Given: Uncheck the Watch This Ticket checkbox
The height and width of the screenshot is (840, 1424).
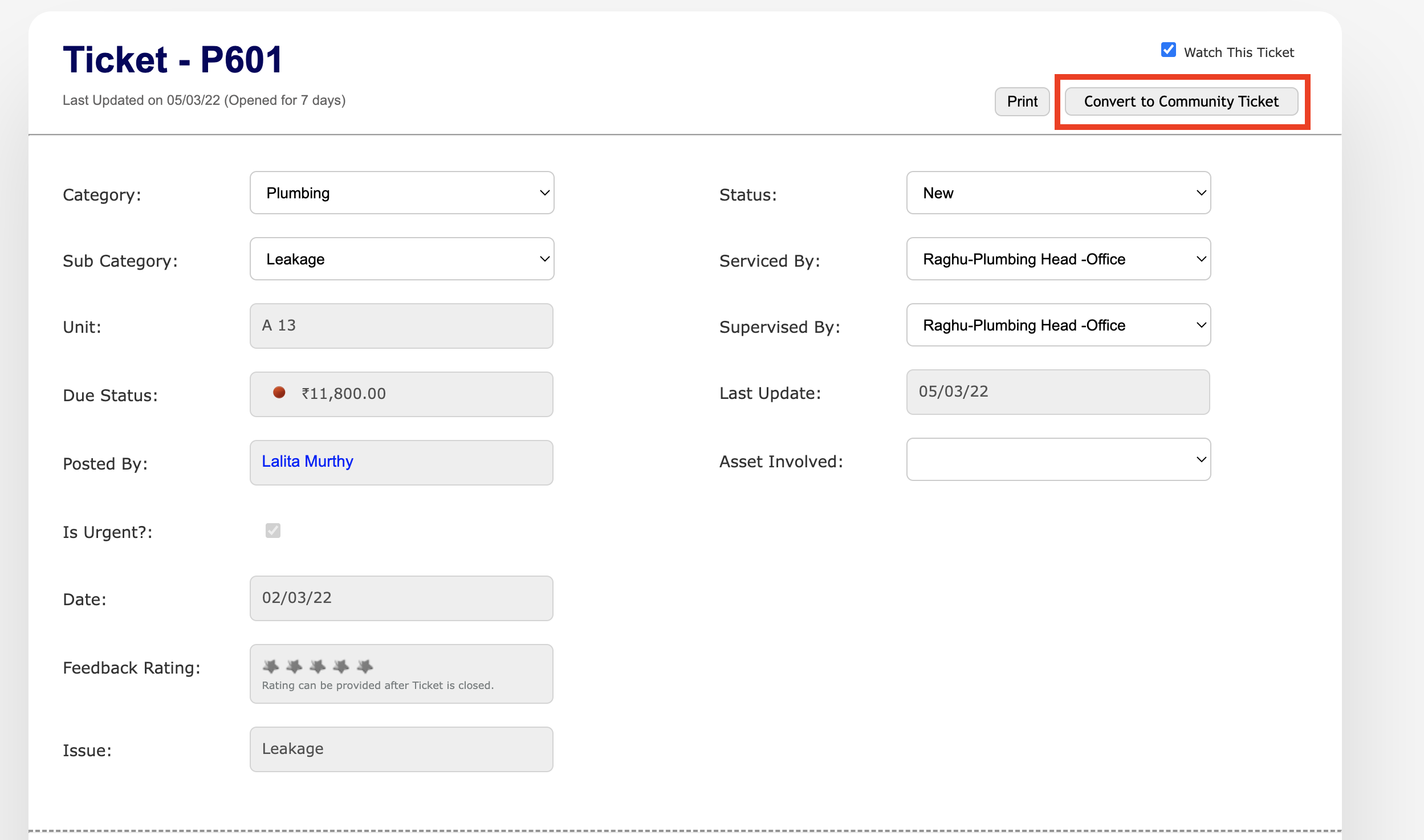Looking at the screenshot, I should point(1168,50).
